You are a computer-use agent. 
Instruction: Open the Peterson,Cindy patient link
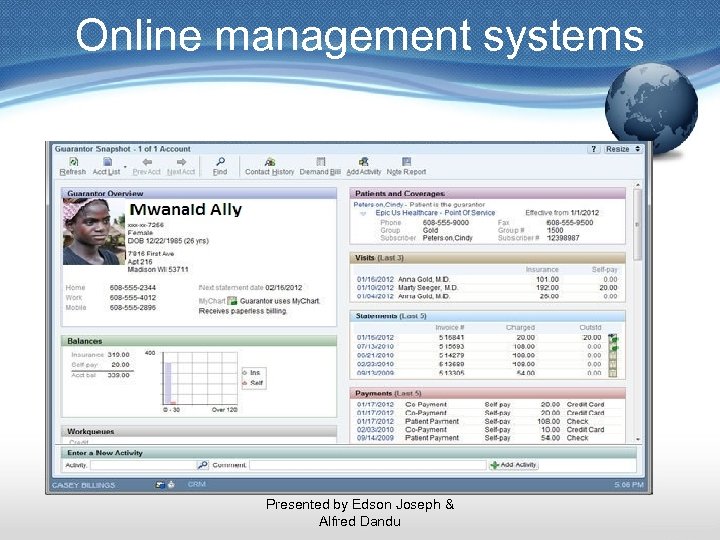click(x=378, y=205)
